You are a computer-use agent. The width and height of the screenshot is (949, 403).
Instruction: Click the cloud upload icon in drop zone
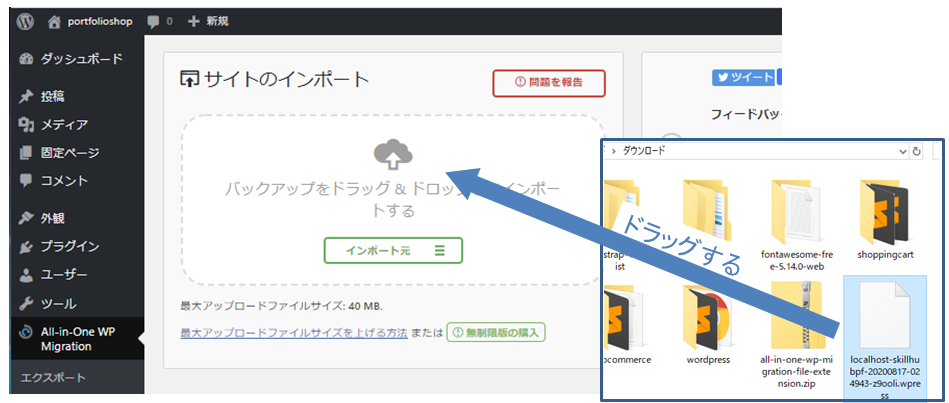[x=393, y=155]
